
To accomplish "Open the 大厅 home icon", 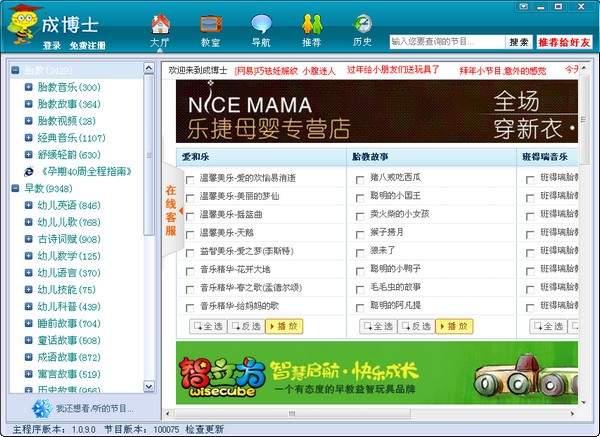I will click(x=161, y=25).
